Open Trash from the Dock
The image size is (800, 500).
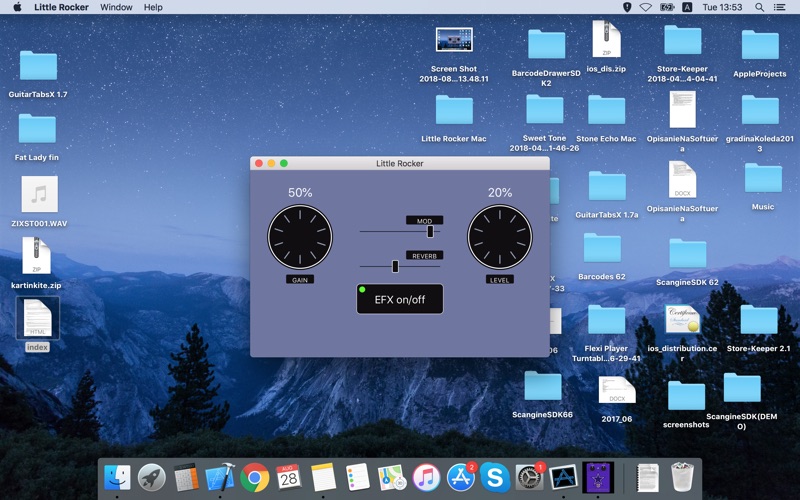682,478
